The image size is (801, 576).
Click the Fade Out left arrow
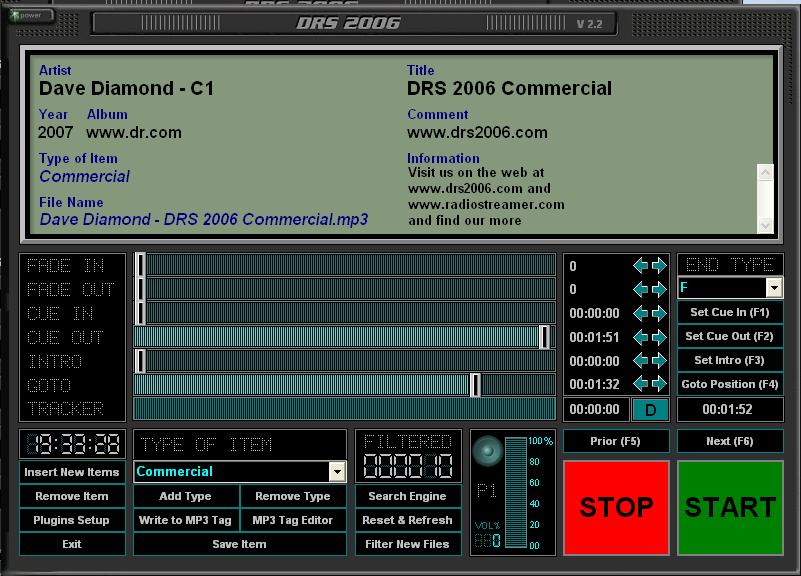point(640,290)
